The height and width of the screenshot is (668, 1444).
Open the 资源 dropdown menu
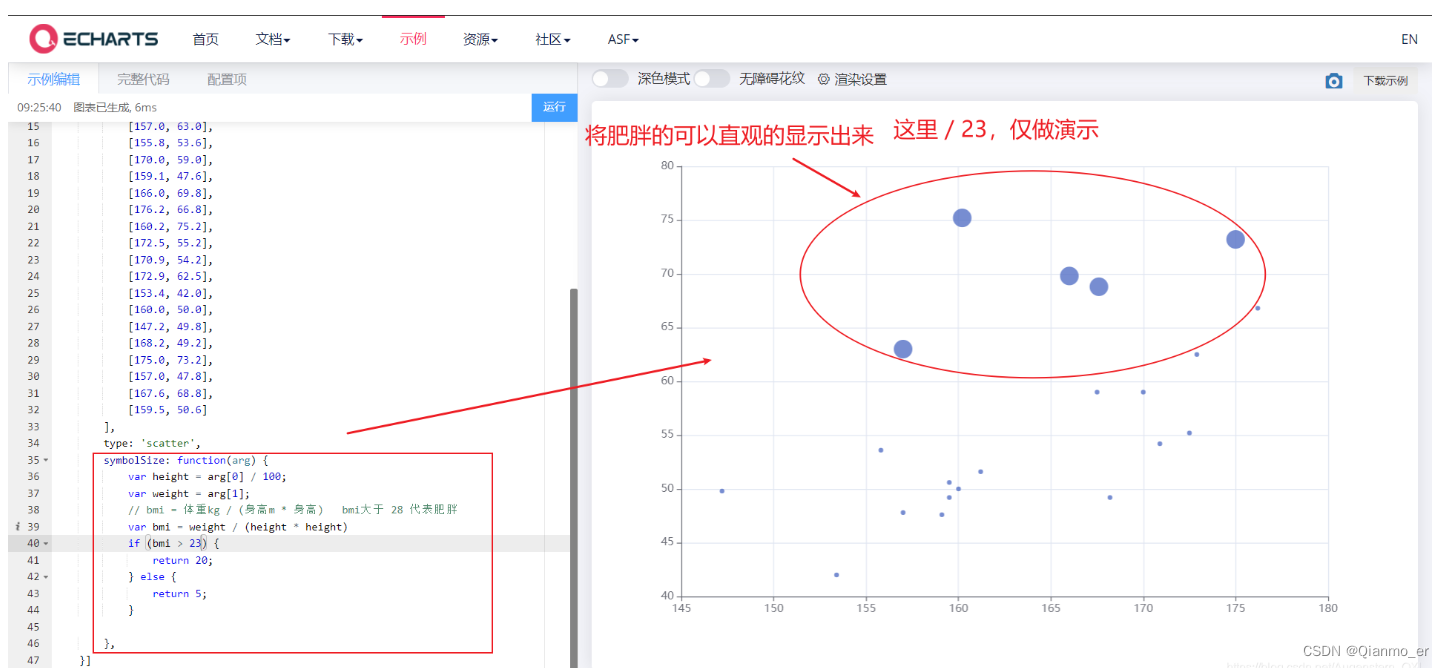tap(480, 39)
